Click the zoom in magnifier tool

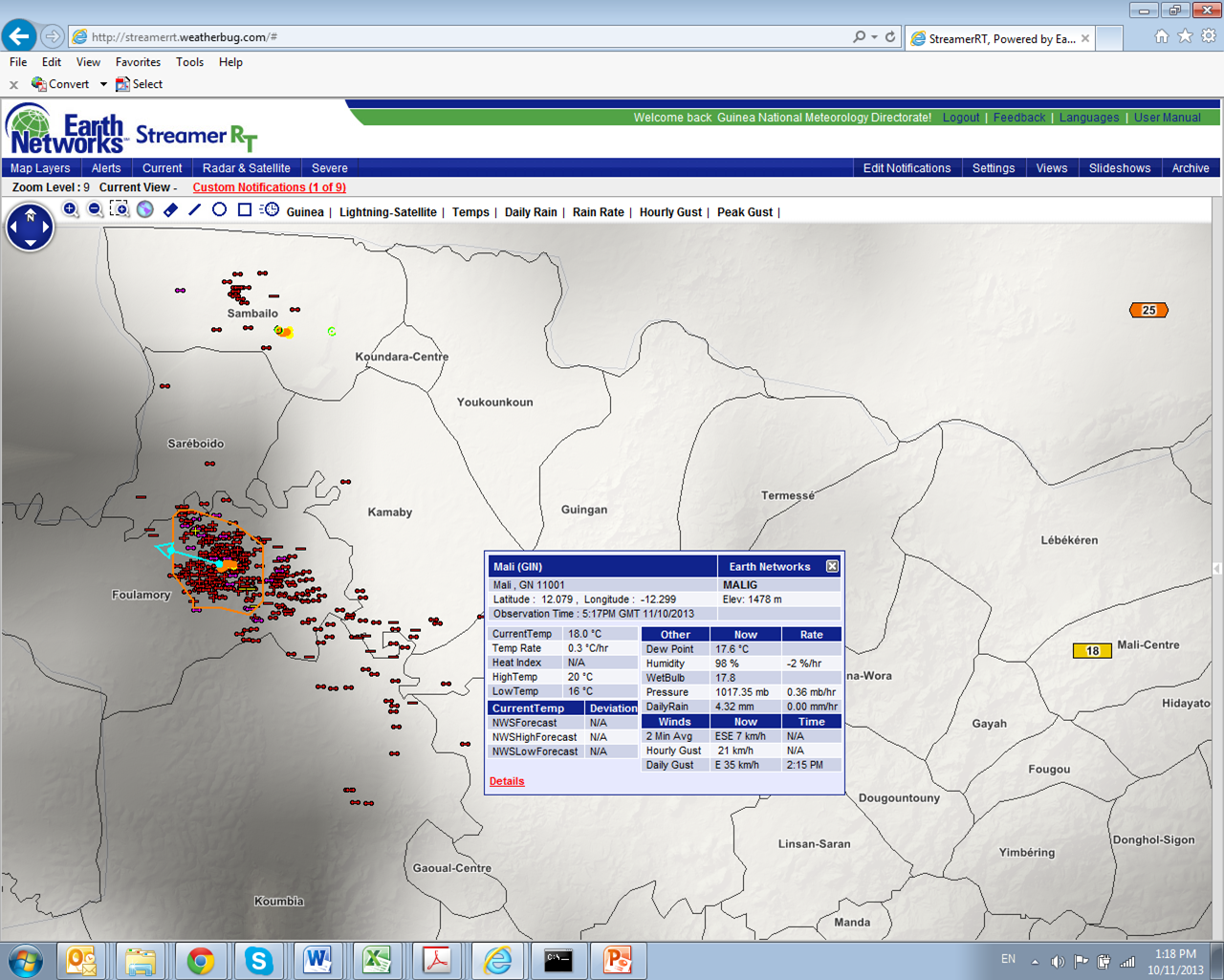tap(71, 209)
